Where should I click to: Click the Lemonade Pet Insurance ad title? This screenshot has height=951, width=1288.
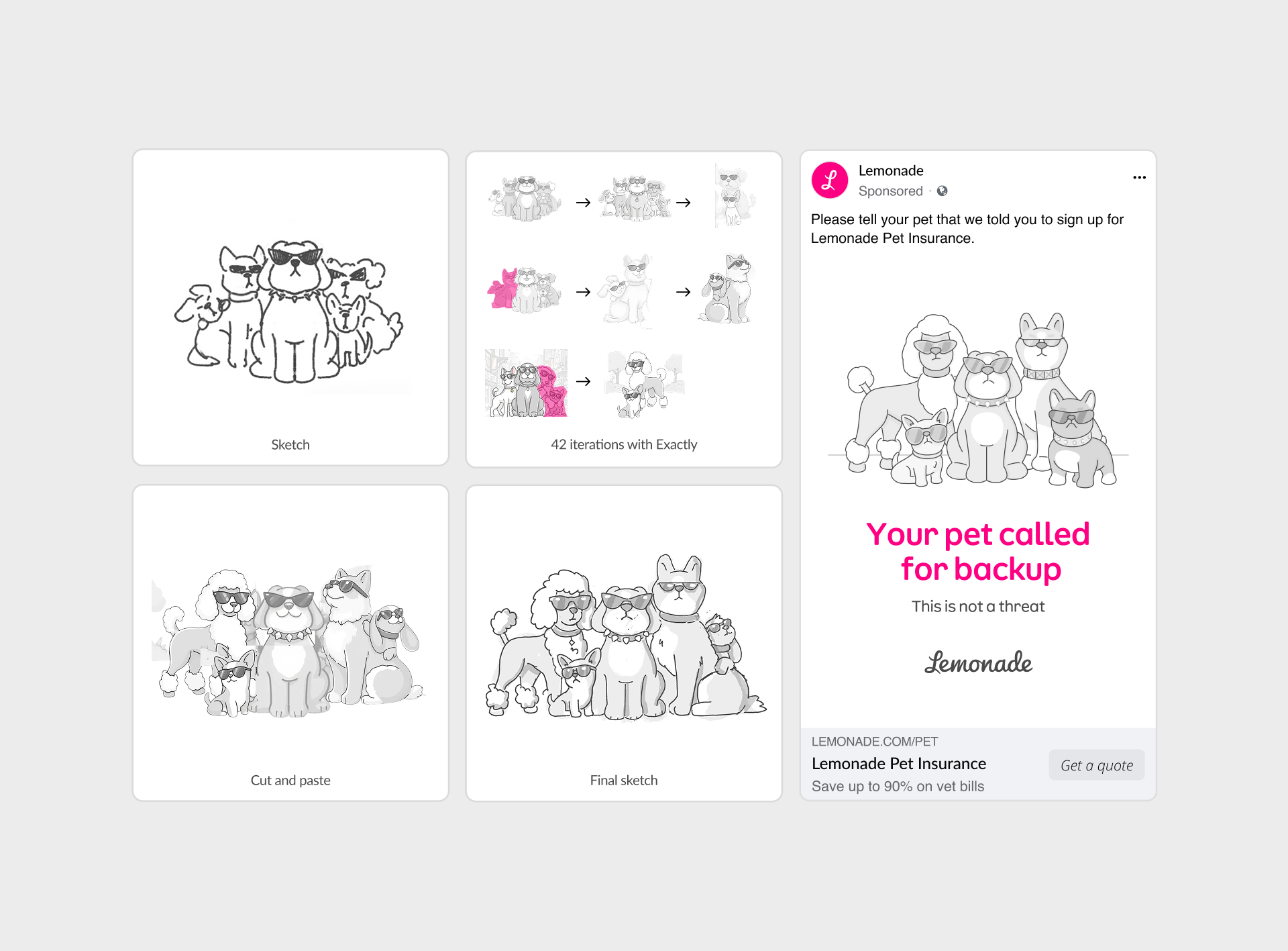(898, 764)
